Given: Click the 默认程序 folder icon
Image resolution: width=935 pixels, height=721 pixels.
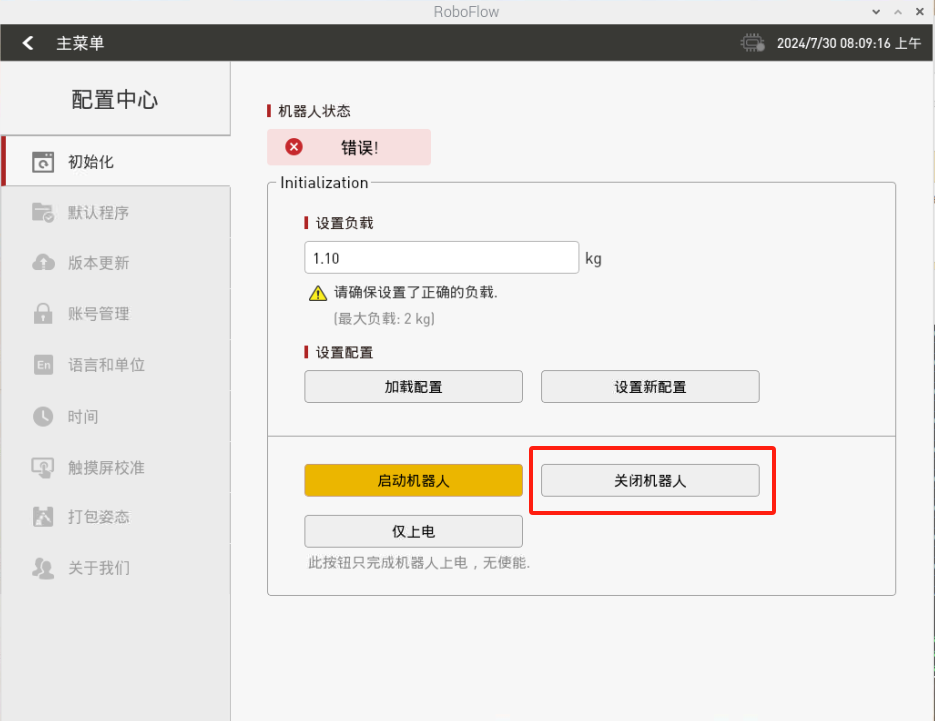Looking at the screenshot, I should point(43,213).
